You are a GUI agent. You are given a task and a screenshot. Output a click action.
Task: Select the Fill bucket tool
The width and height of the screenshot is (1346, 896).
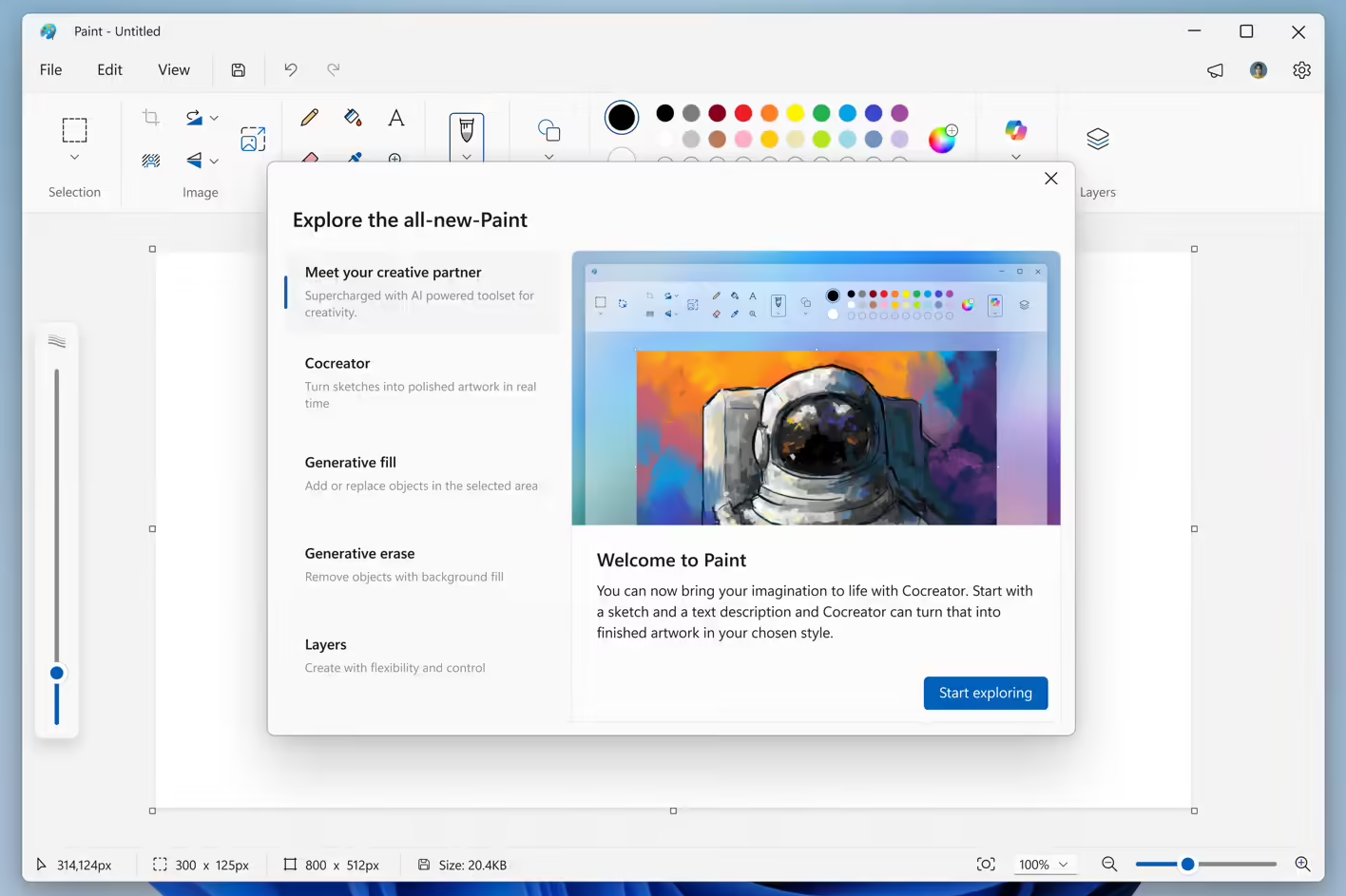[353, 118]
